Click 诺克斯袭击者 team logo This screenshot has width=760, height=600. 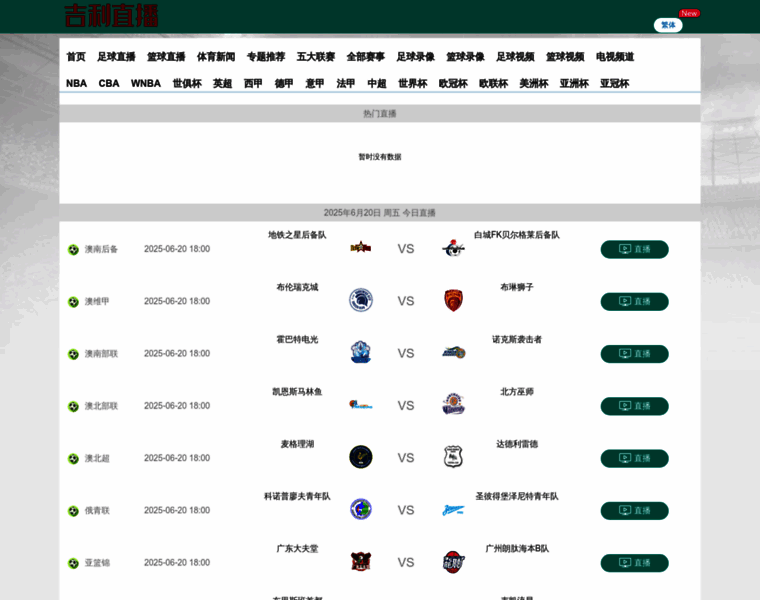(454, 352)
